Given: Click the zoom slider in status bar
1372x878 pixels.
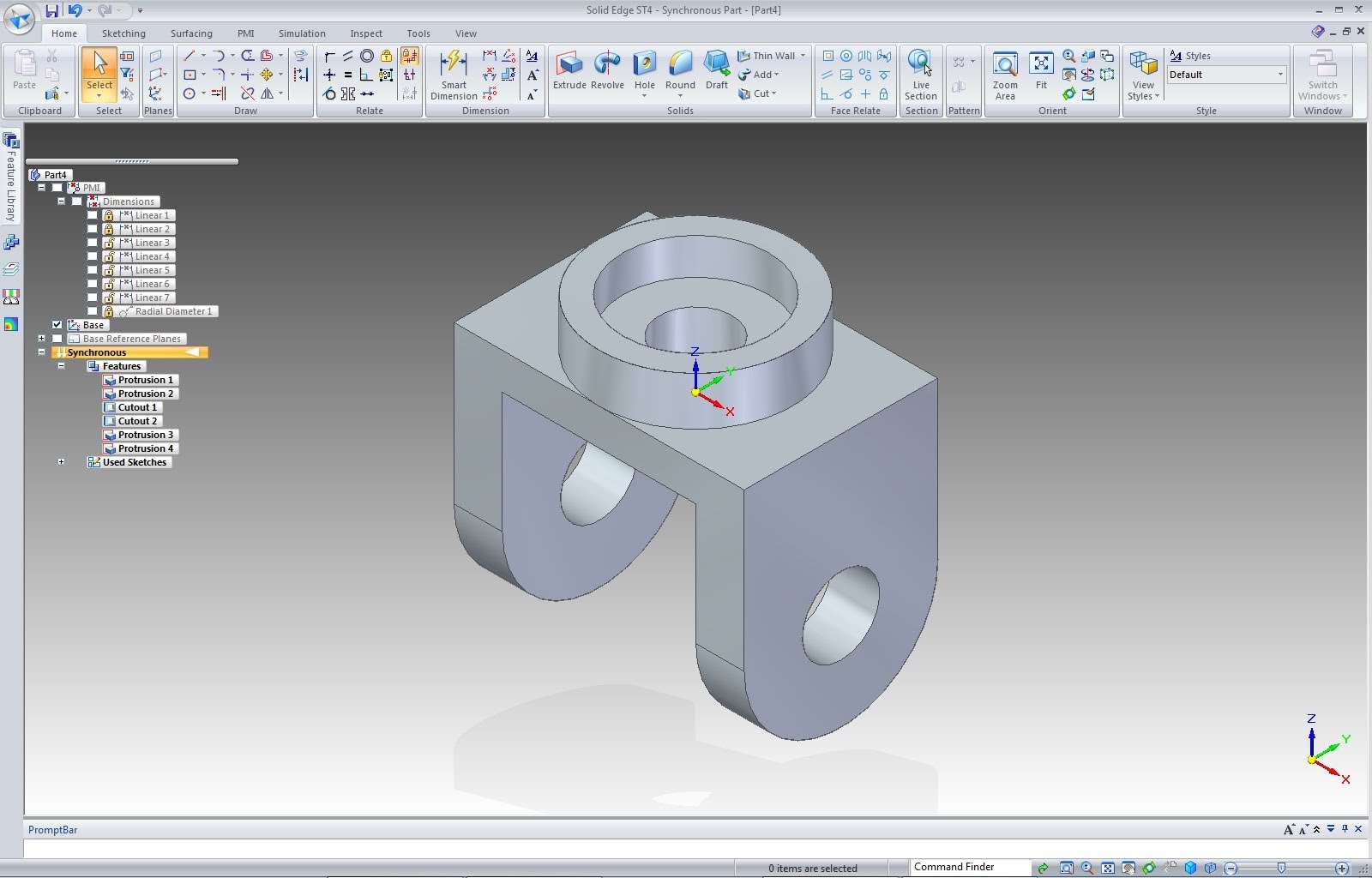Looking at the screenshot, I should [1281, 868].
